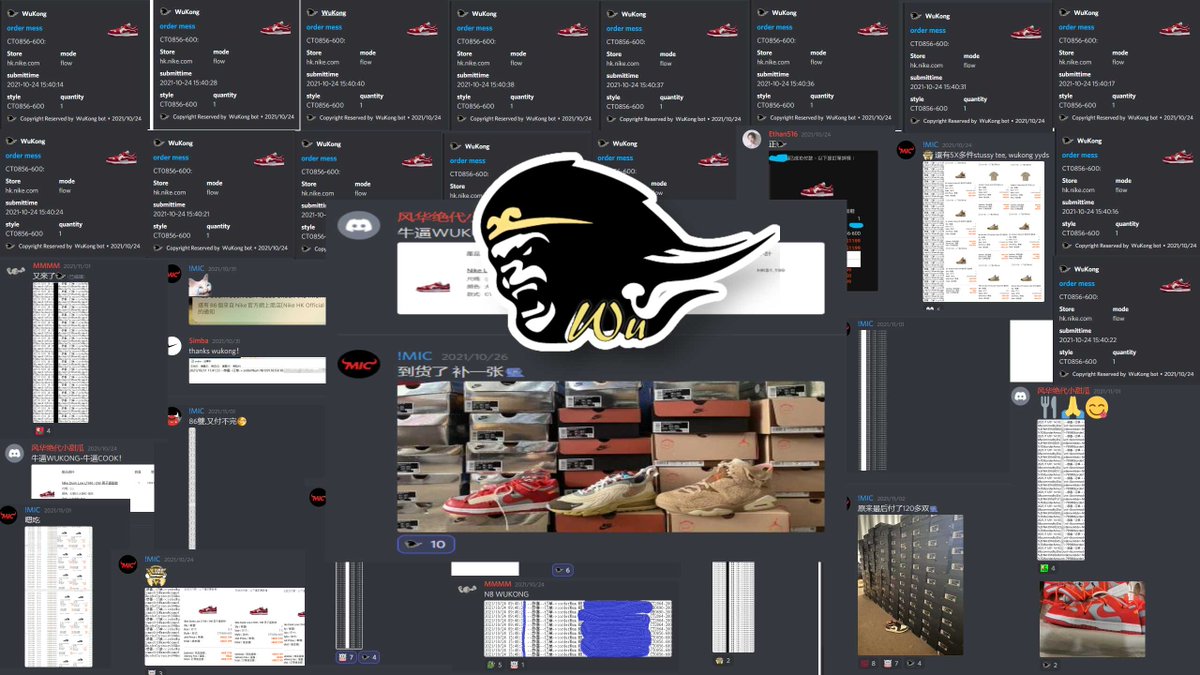Click the yum face emoji in 2021/11/01 message
This screenshot has height=675, width=1200.
pos(1097,408)
